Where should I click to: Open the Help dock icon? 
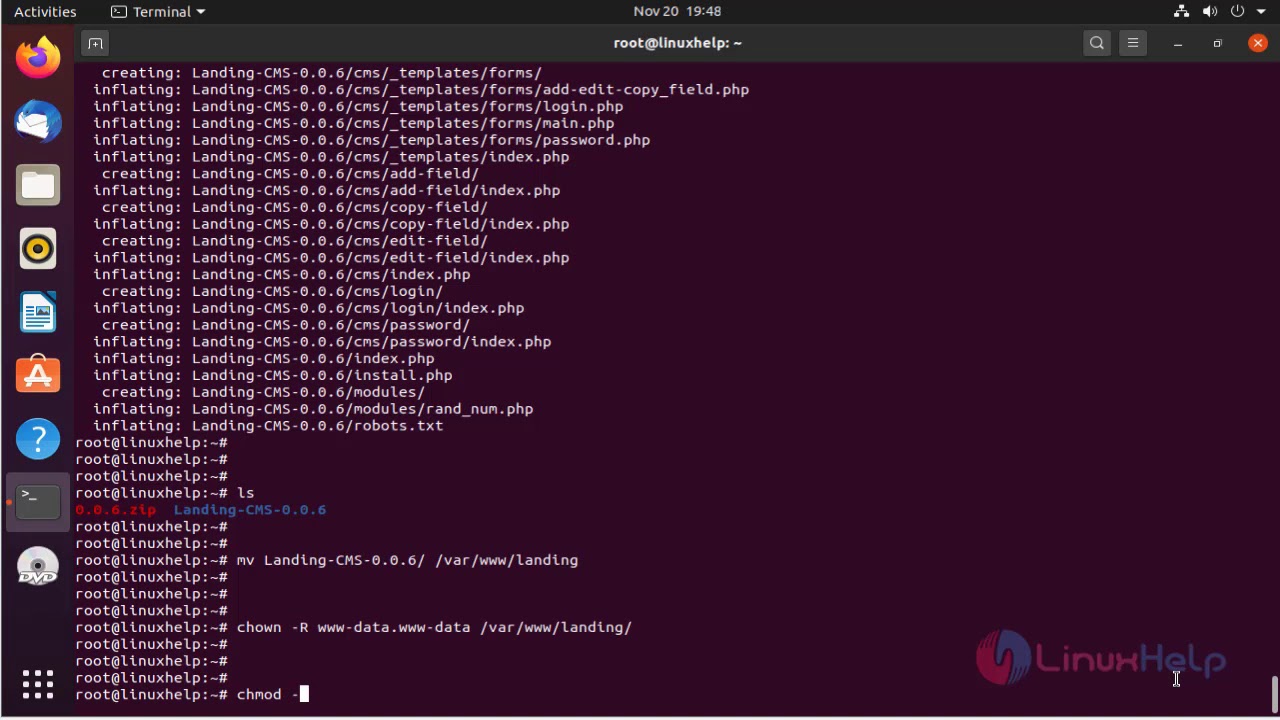tap(38, 439)
